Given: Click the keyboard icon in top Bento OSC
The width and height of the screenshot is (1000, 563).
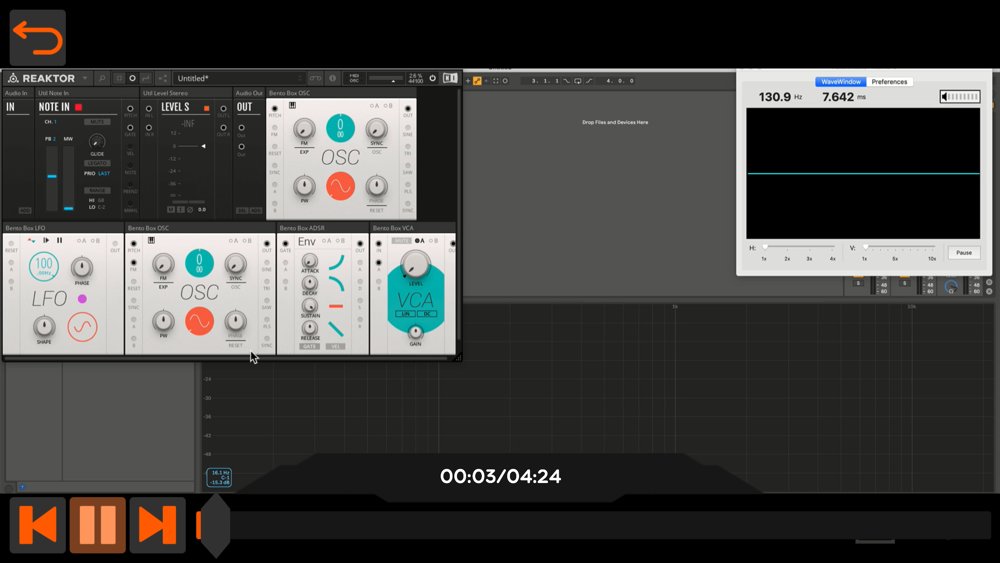Looking at the screenshot, I should tap(292, 105).
